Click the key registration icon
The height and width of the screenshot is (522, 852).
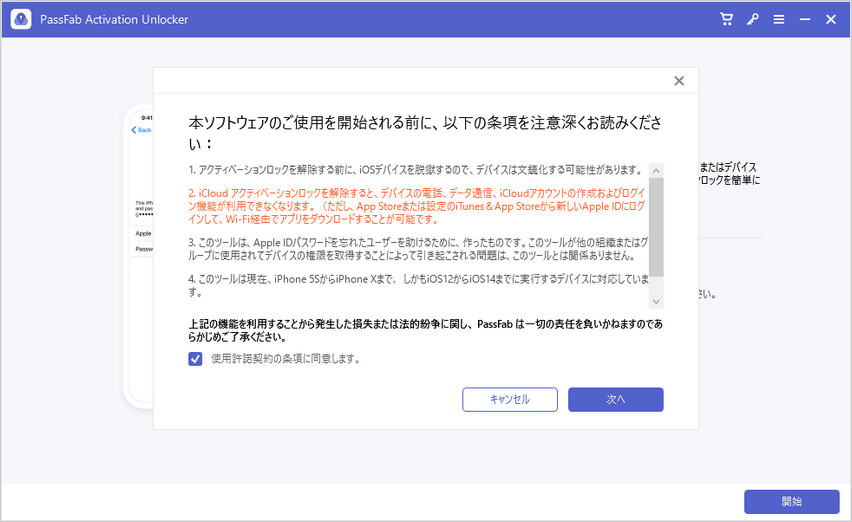753,20
